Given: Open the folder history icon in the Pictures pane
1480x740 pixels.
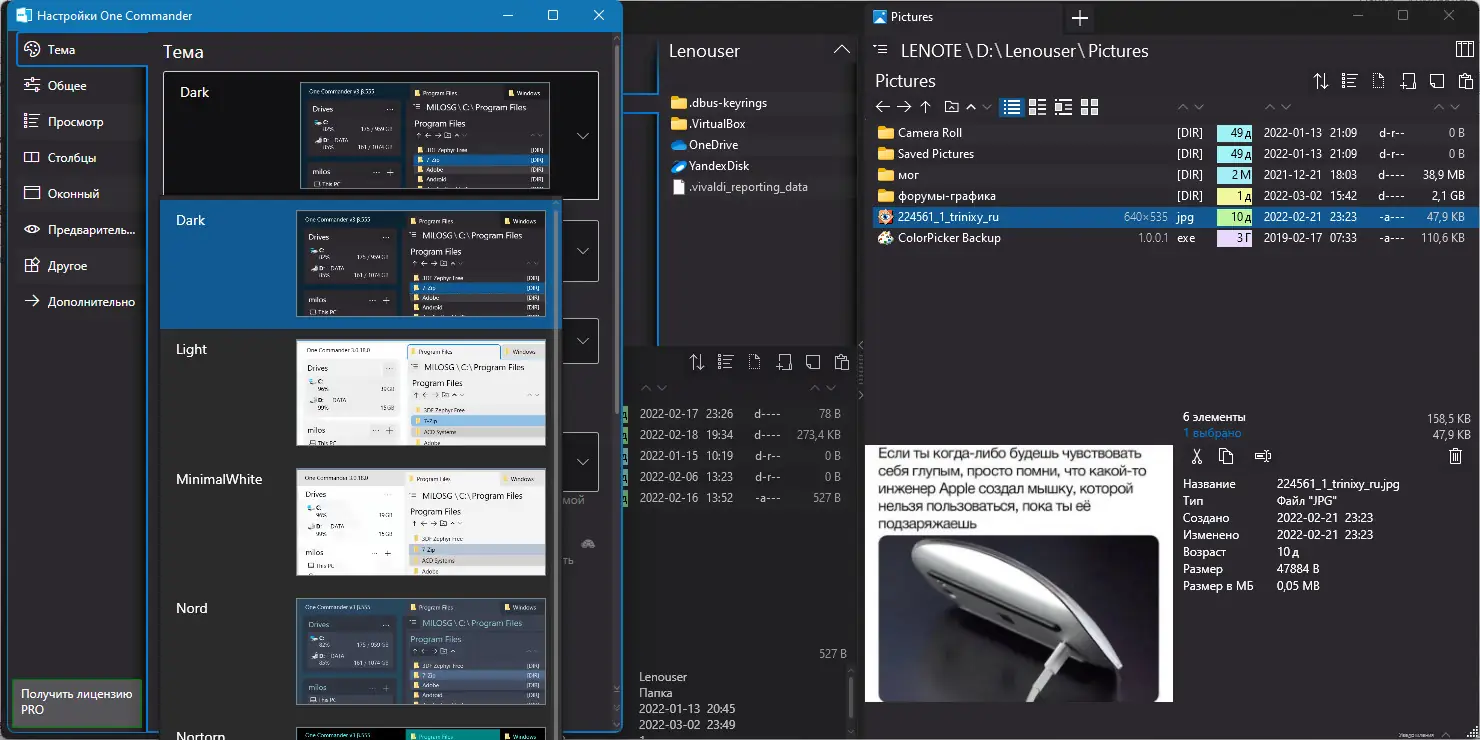Looking at the screenshot, I should 951,107.
